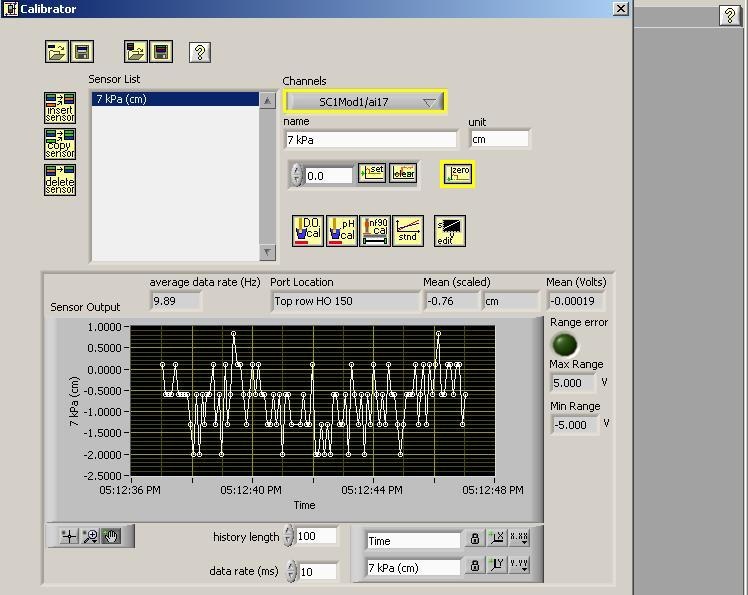Click Sensor List scrollbar down arrow

[268, 252]
